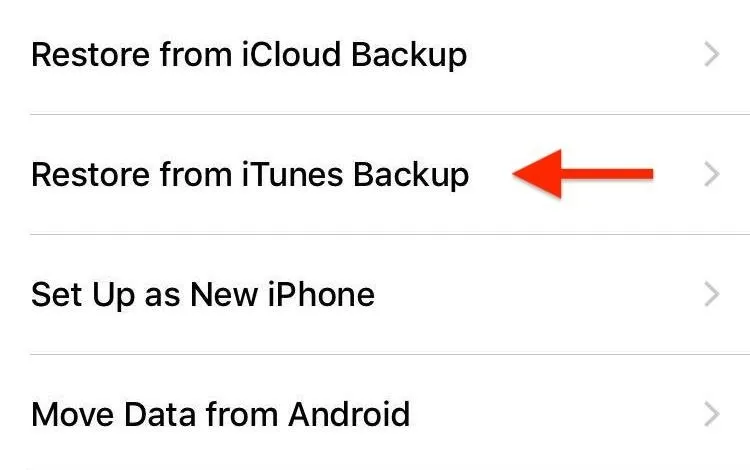Click the triangular head of the red arrow
This screenshot has width=750, height=470.
coord(538,174)
